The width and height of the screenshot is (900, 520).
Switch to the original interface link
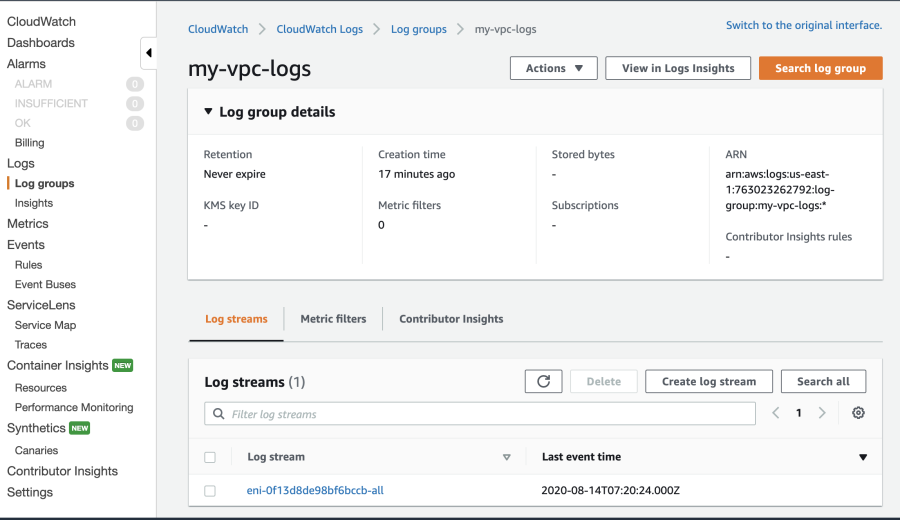click(804, 25)
